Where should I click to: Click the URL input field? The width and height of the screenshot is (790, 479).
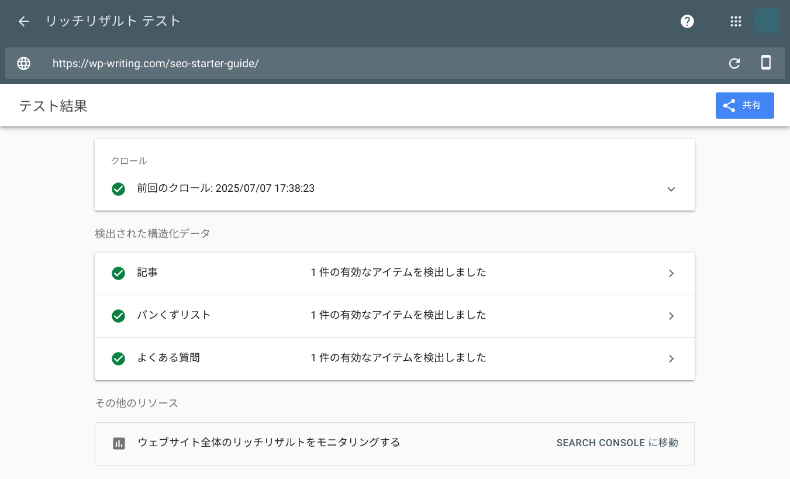[380, 63]
